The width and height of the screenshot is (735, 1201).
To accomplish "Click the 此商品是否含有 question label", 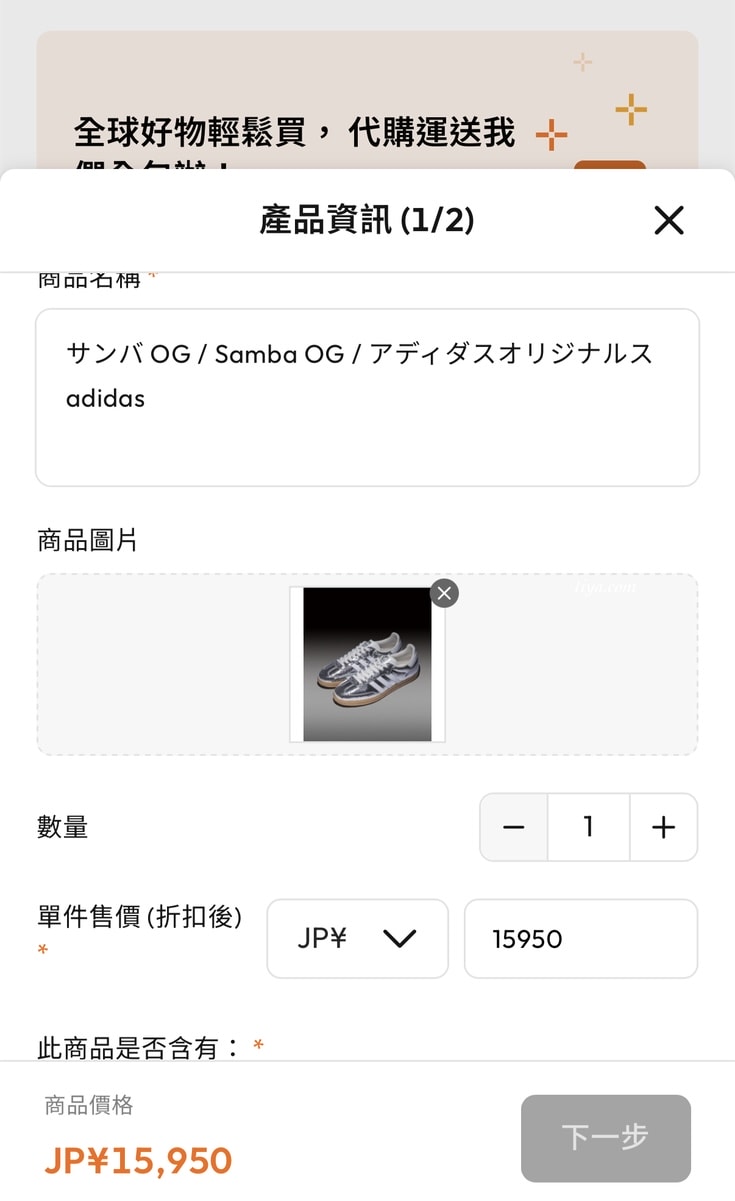I will (138, 1047).
